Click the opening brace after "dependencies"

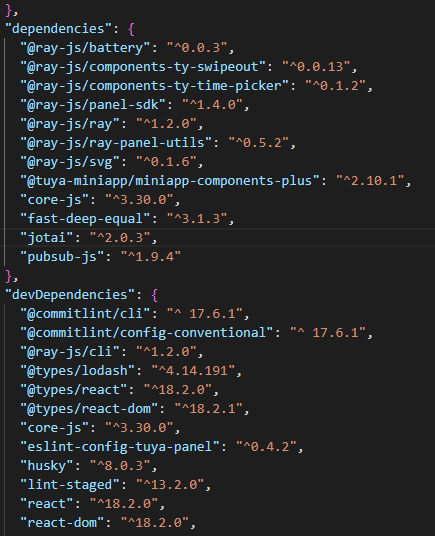click(131, 29)
